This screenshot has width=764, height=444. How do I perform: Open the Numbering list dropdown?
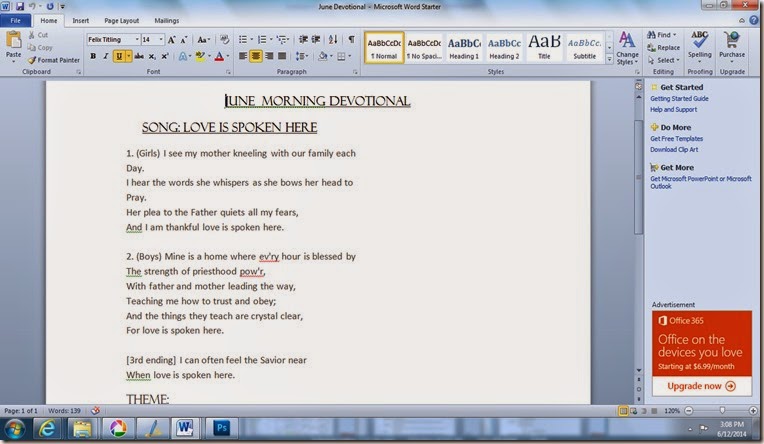[271, 39]
